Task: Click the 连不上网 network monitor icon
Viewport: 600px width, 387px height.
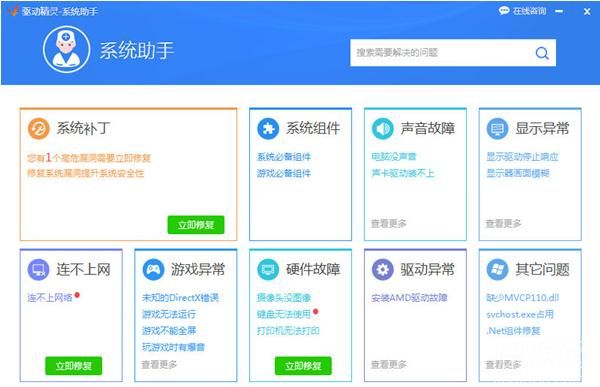Action: click(39, 269)
